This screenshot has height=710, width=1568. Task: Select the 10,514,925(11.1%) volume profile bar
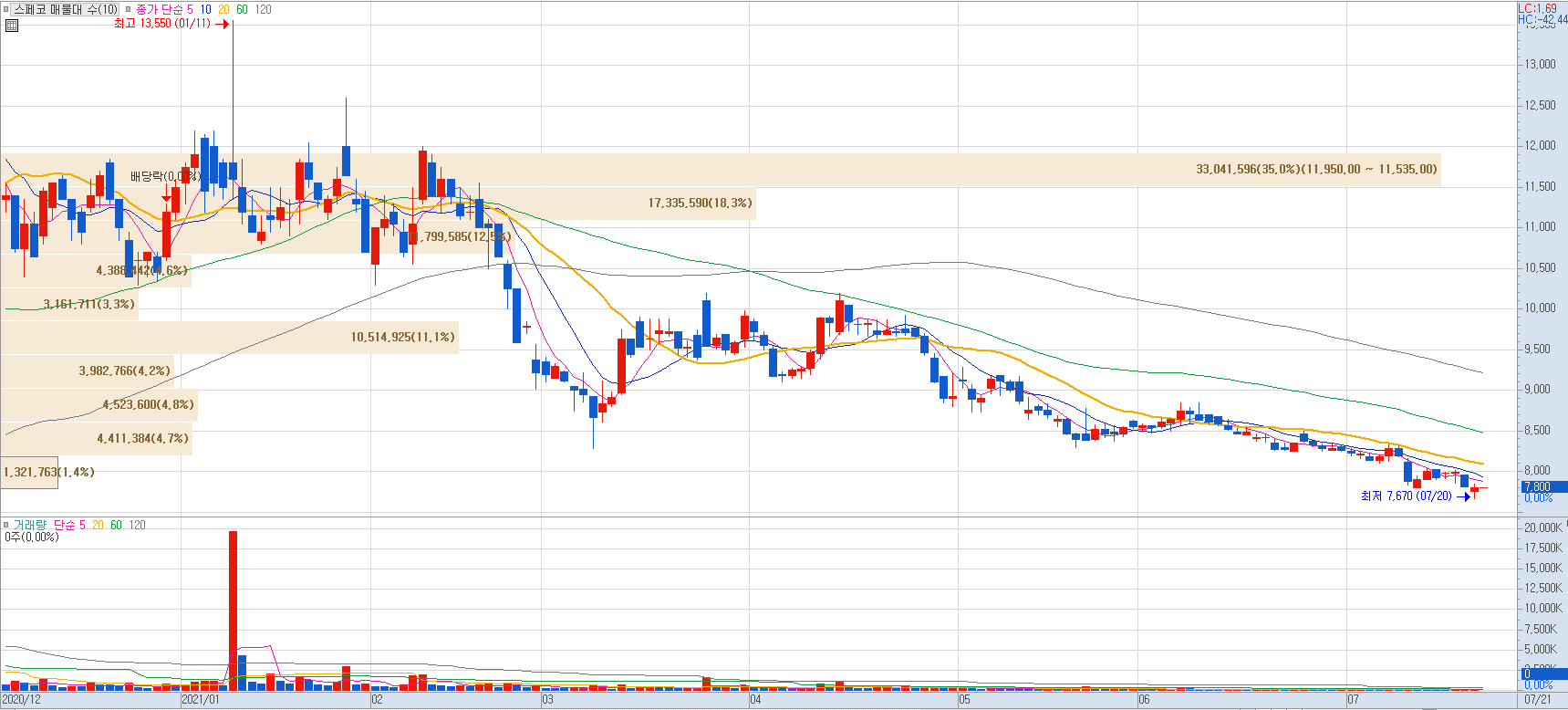pos(229,338)
